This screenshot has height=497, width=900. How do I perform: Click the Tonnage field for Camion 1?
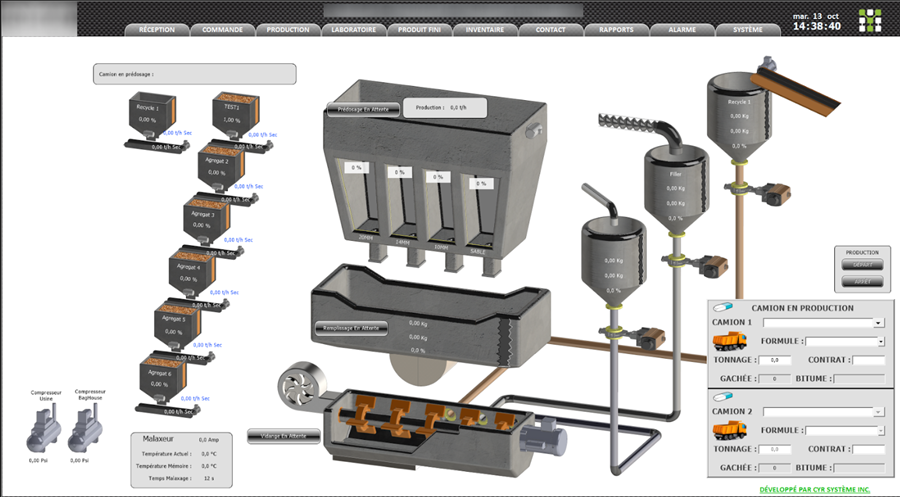click(775, 359)
